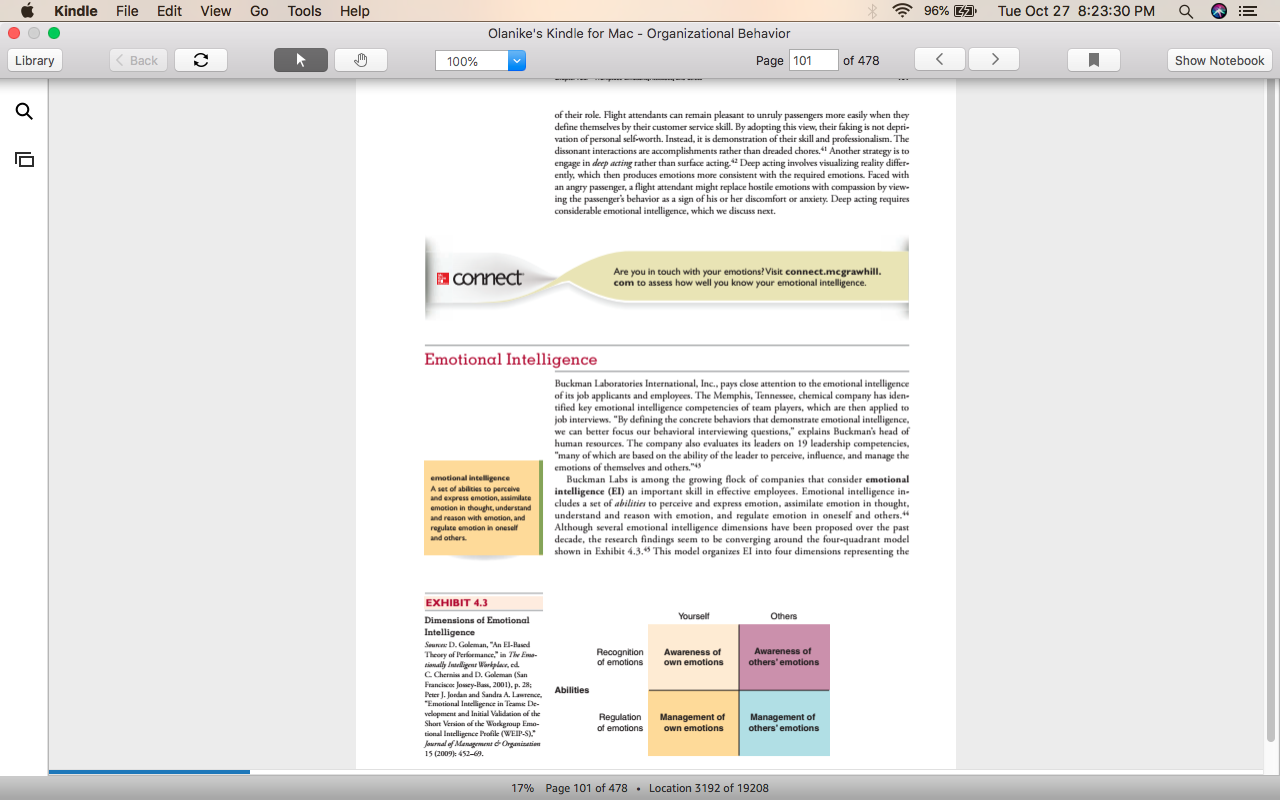The image size is (1280, 800).
Task: Click the Bluetooth status icon
Action: click(x=872, y=11)
